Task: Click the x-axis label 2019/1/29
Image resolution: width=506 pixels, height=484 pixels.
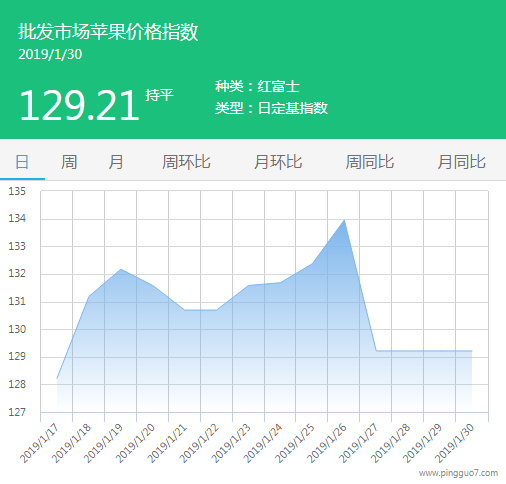Action: tap(422, 443)
